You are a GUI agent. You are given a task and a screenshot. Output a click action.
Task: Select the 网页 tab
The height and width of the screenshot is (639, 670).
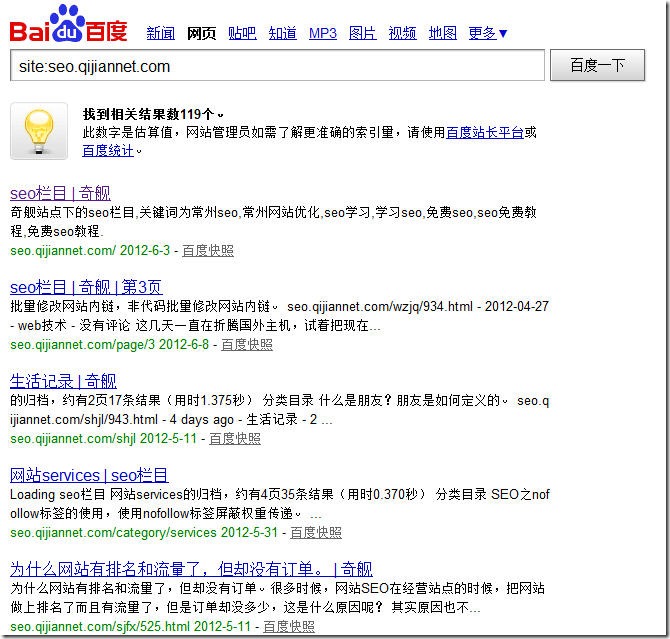[x=201, y=33]
